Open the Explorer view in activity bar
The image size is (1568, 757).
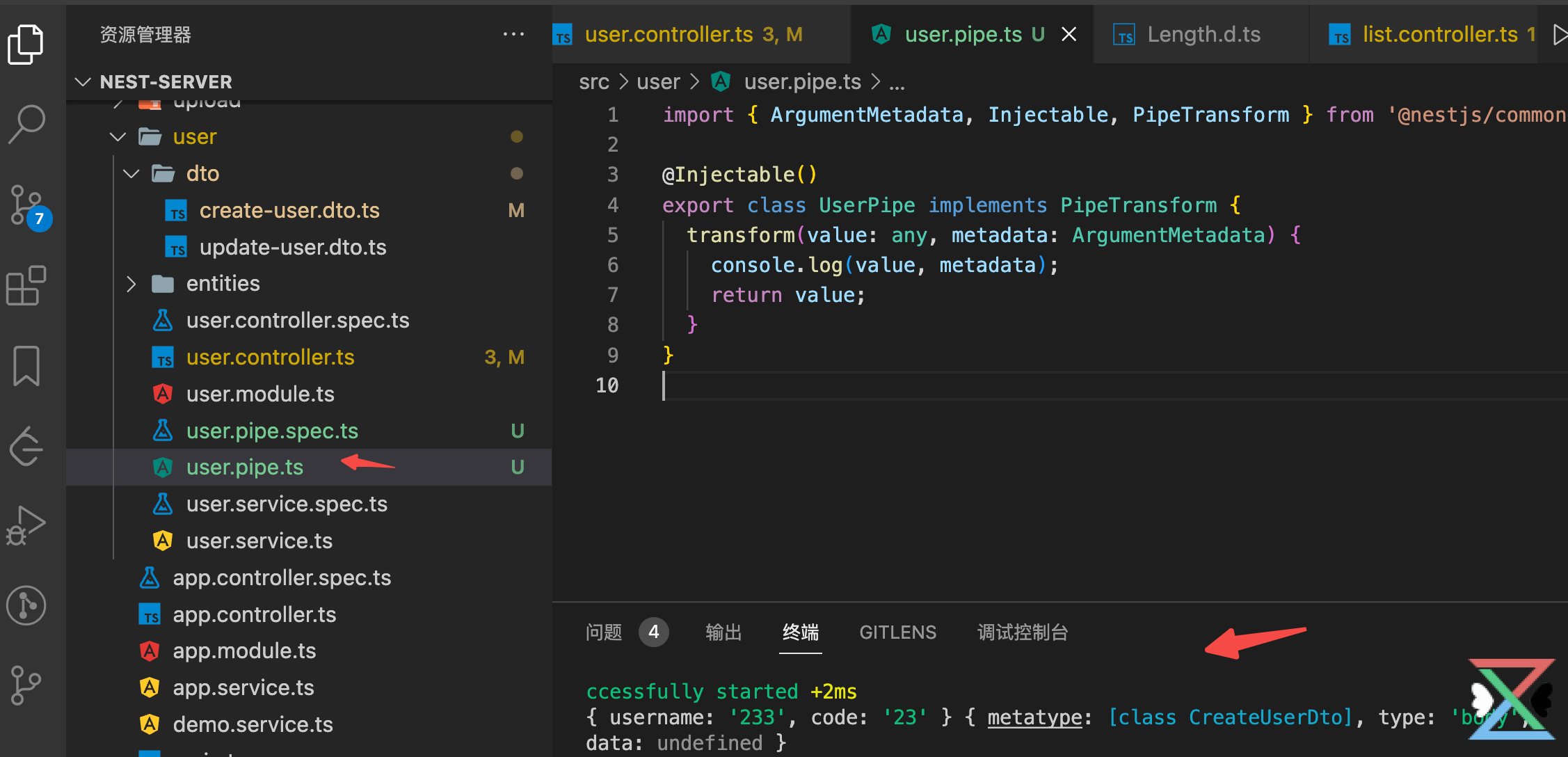click(x=26, y=44)
